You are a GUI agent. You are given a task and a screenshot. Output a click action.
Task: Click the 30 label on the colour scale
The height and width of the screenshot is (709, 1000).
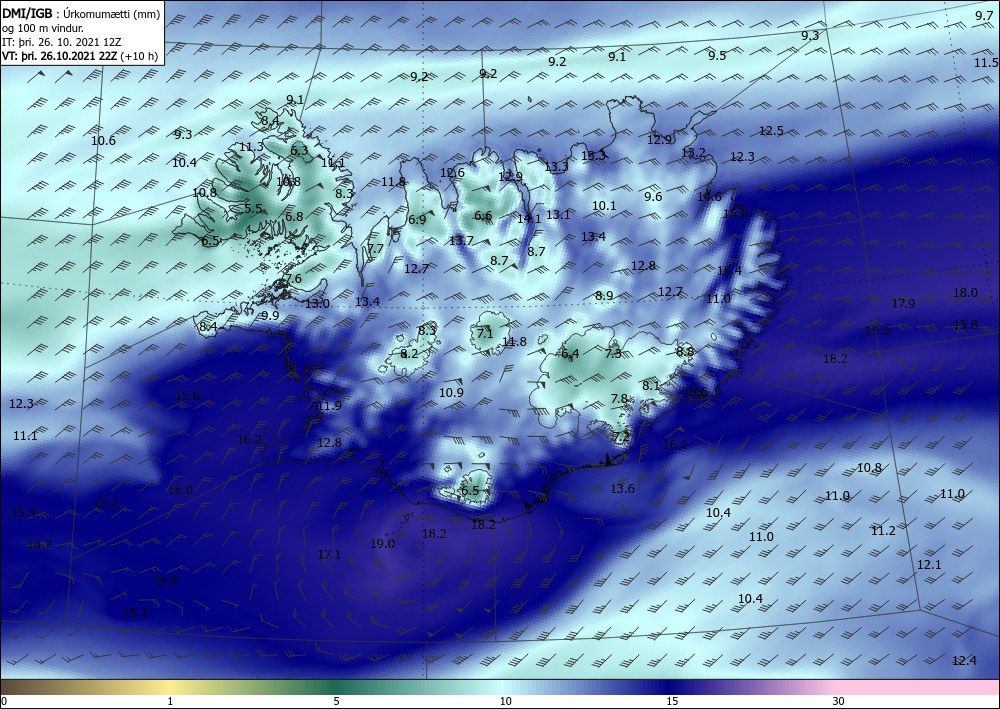838,702
